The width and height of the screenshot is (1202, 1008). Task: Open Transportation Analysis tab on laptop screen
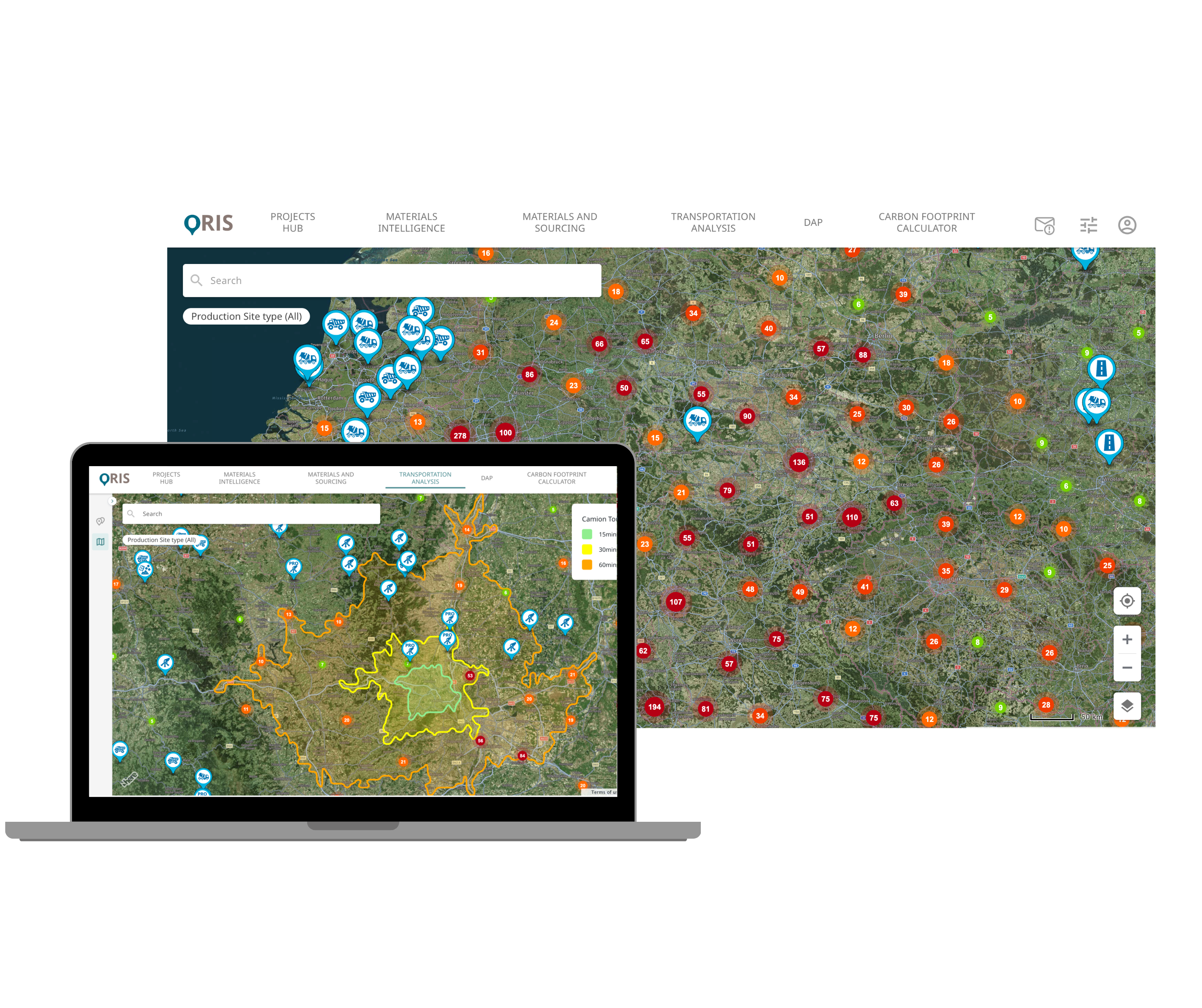click(425, 478)
